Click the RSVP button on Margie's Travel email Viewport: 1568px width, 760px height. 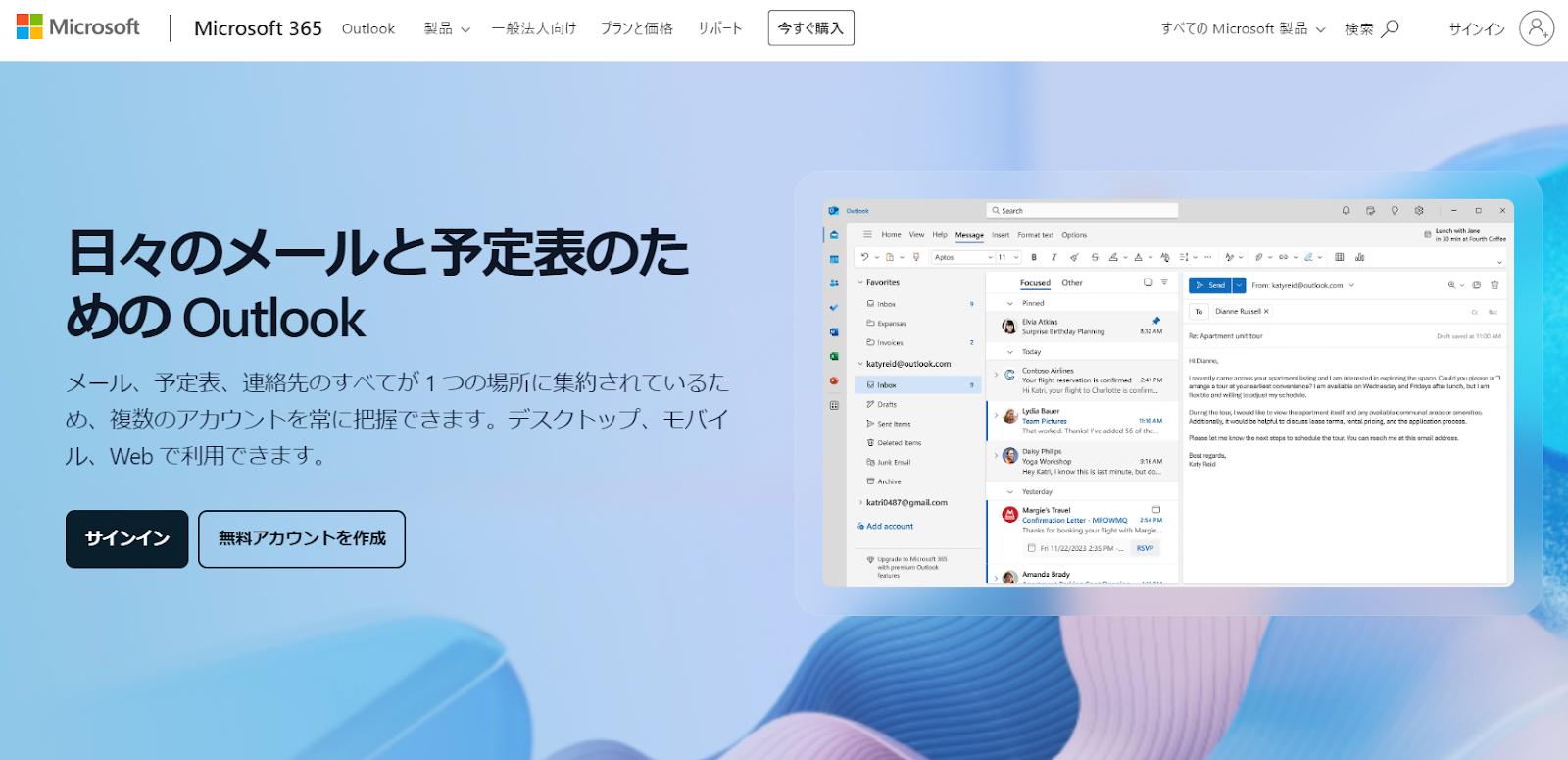pos(1145,548)
